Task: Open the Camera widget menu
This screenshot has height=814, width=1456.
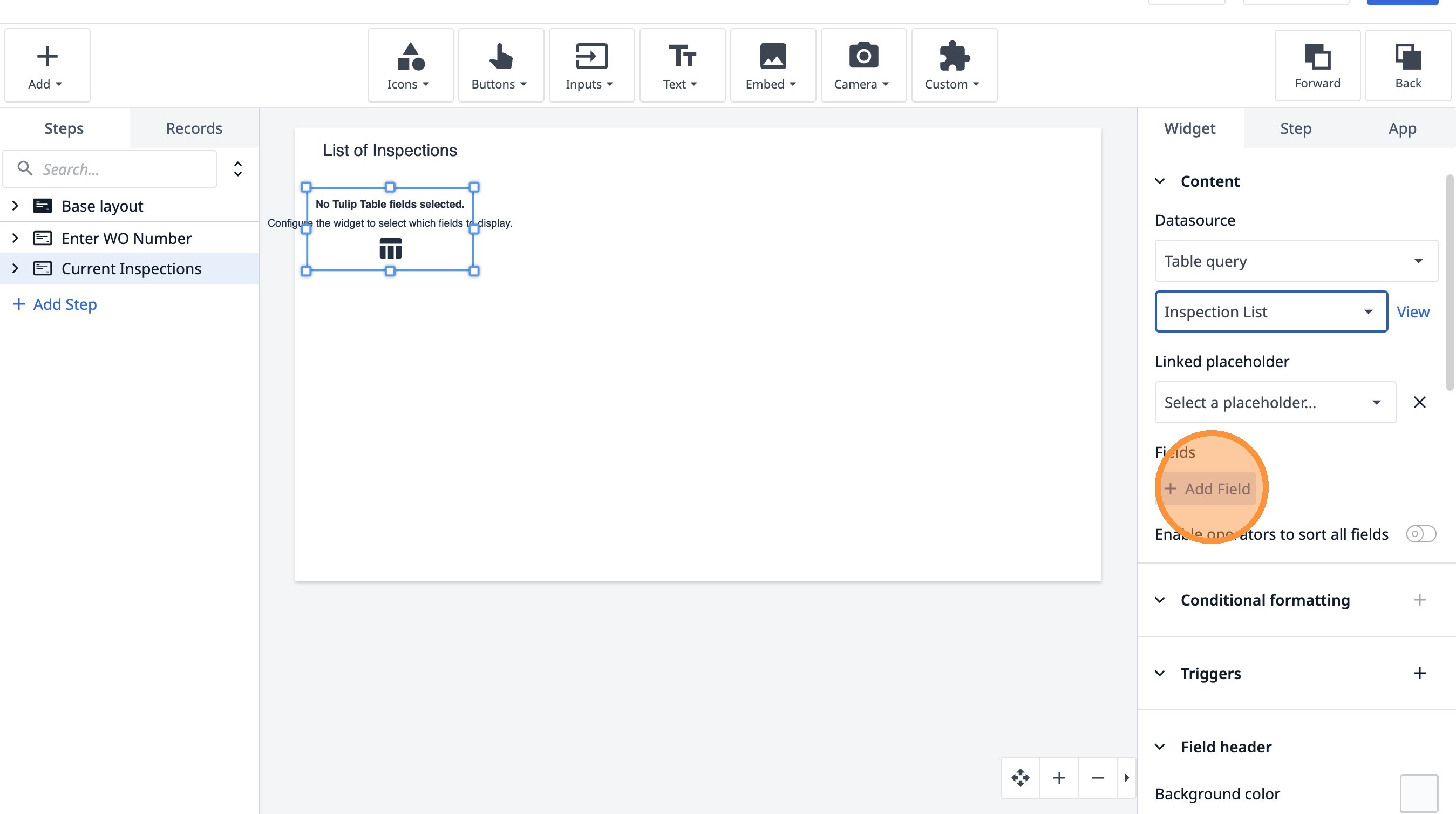Action: [x=862, y=65]
